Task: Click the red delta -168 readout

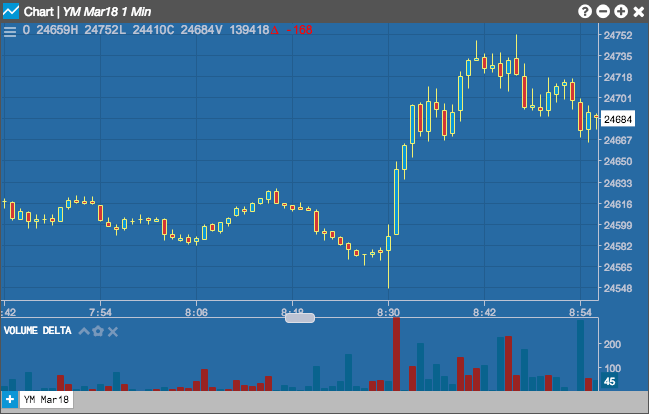Action: 291,30
